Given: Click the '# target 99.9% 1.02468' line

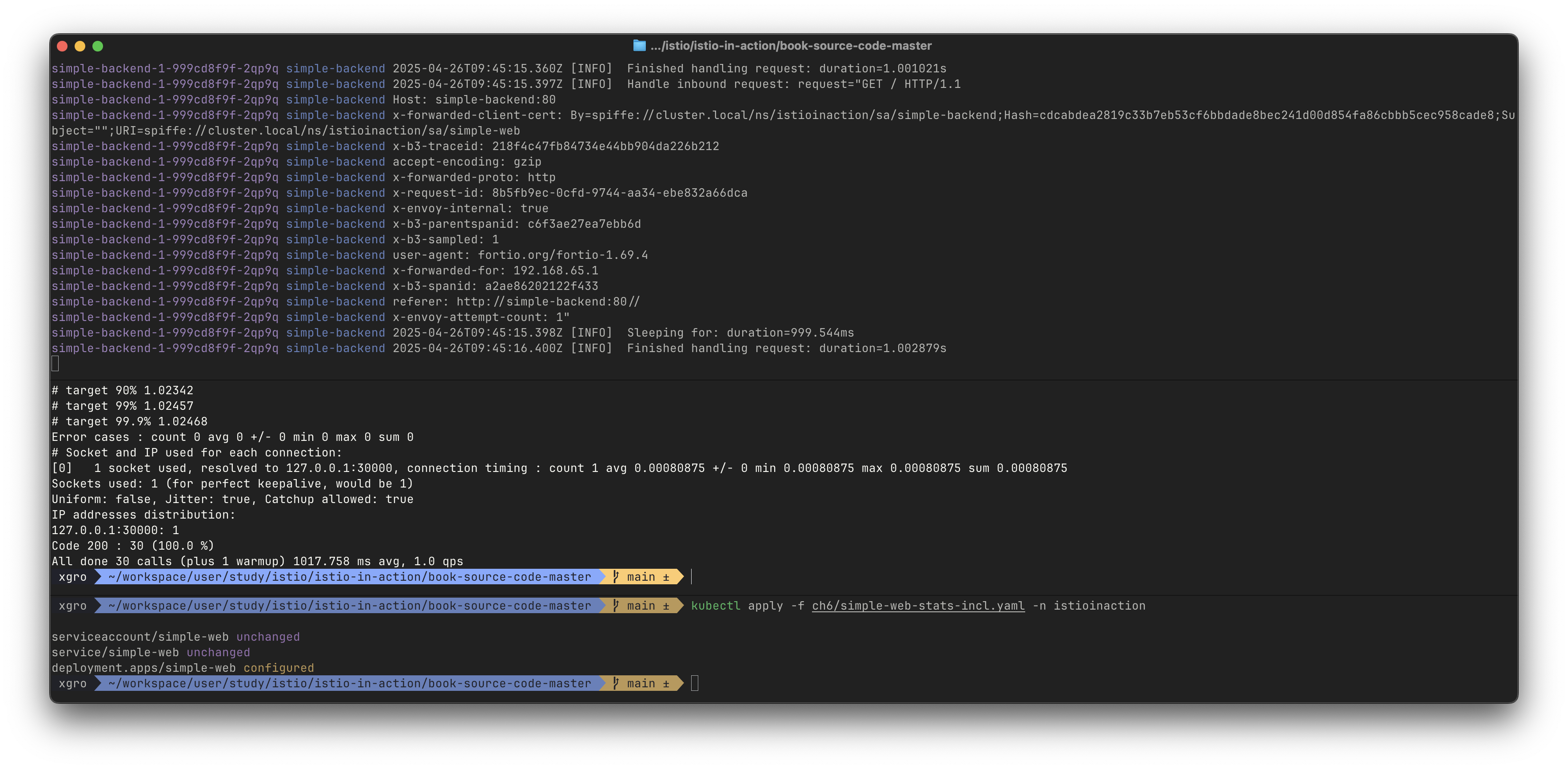Looking at the screenshot, I should click(x=130, y=422).
